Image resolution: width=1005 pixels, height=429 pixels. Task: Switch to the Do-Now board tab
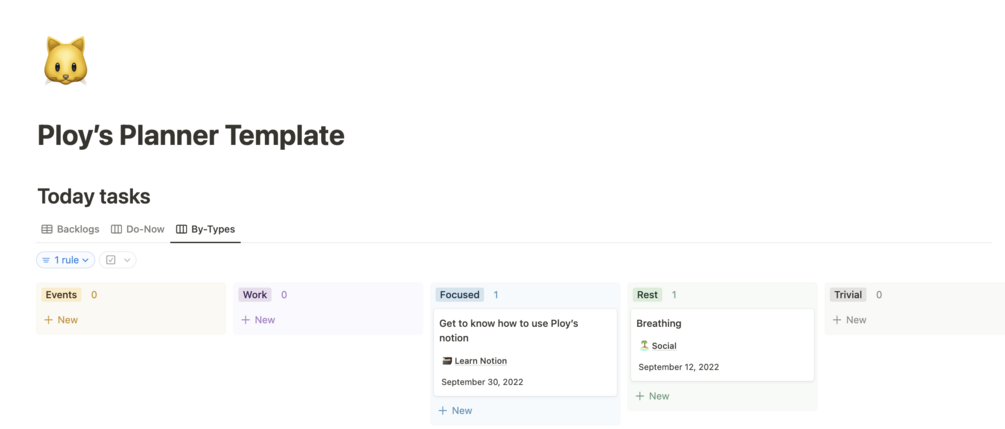pyautogui.click(x=138, y=229)
